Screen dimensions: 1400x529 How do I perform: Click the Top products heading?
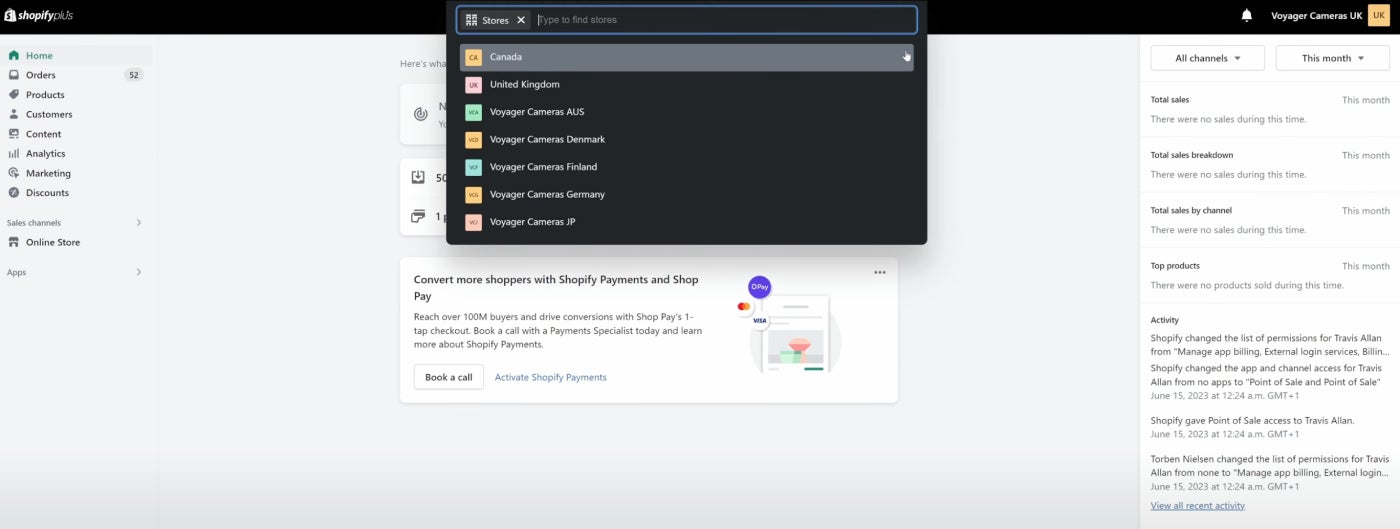tap(1175, 266)
